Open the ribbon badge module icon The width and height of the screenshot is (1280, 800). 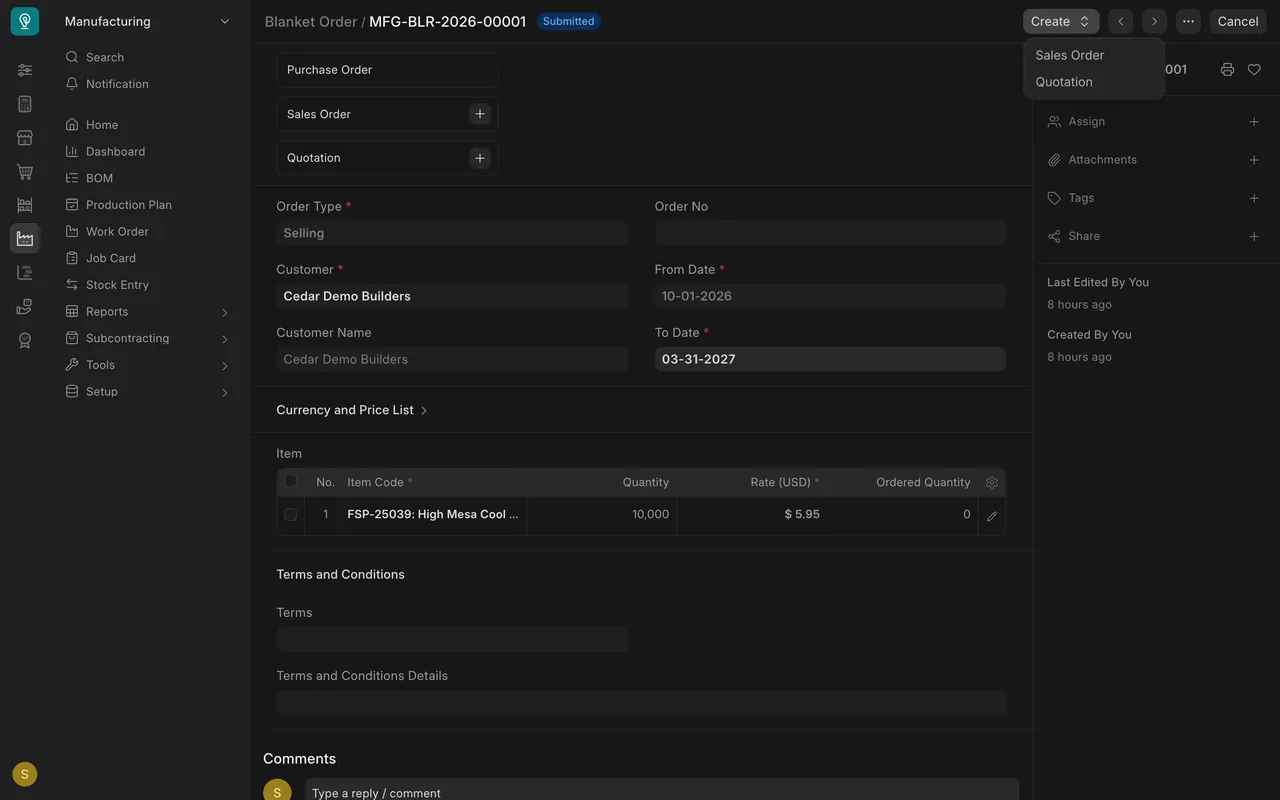tap(25, 340)
